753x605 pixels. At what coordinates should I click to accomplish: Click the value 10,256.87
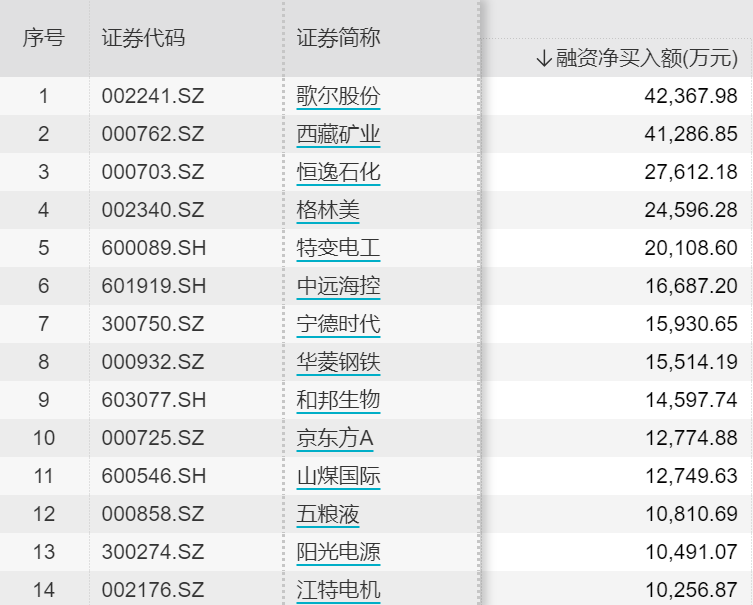(691, 590)
